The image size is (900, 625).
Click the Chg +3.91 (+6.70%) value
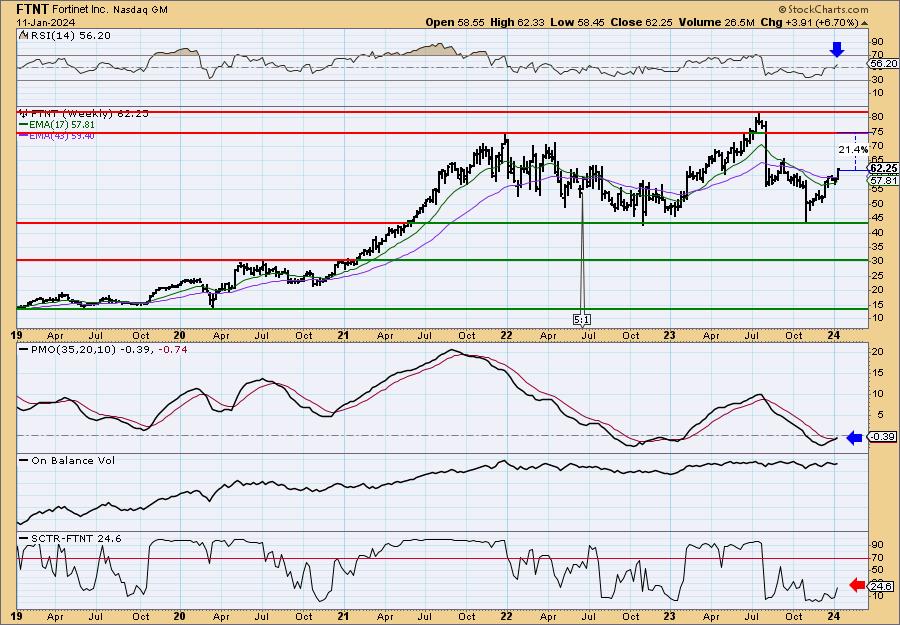tap(809, 22)
